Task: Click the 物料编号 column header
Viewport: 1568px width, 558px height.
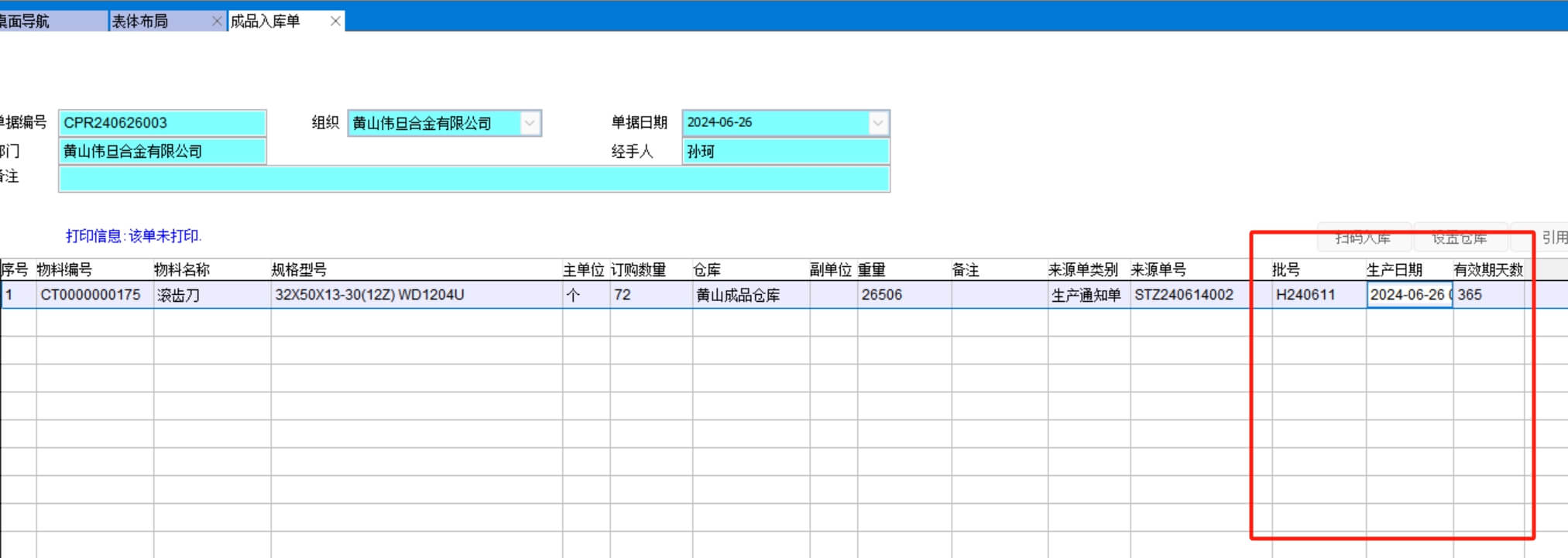Action: click(x=65, y=270)
